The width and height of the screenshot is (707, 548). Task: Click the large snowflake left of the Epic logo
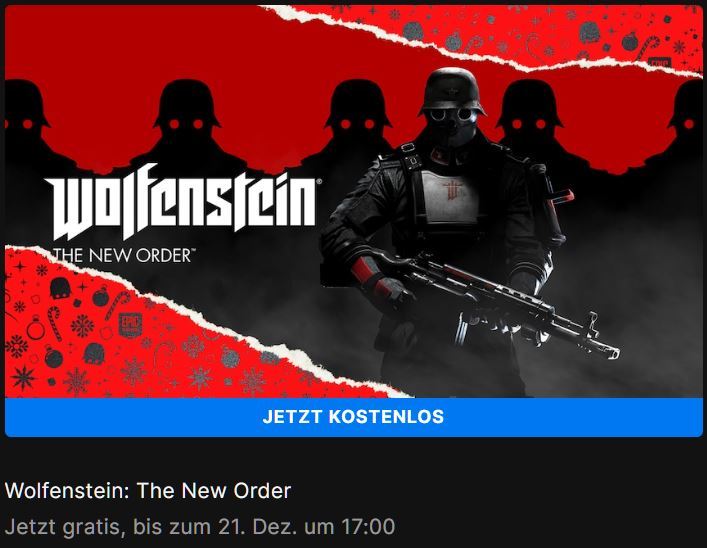click(x=83, y=326)
